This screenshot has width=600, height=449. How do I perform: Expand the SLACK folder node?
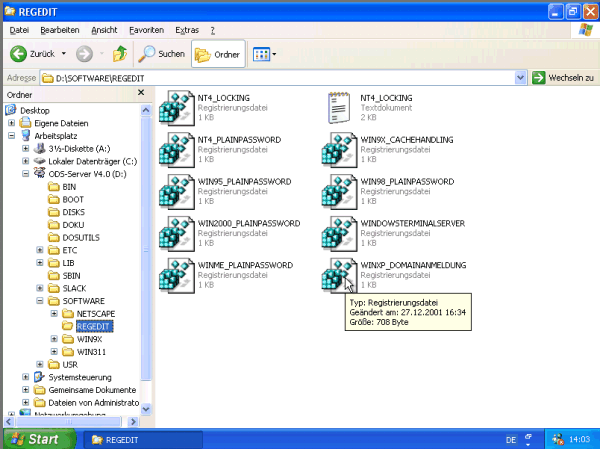coord(40,288)
